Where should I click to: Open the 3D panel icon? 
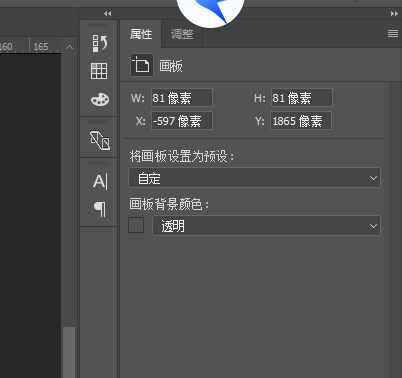(x=100, y=140)
